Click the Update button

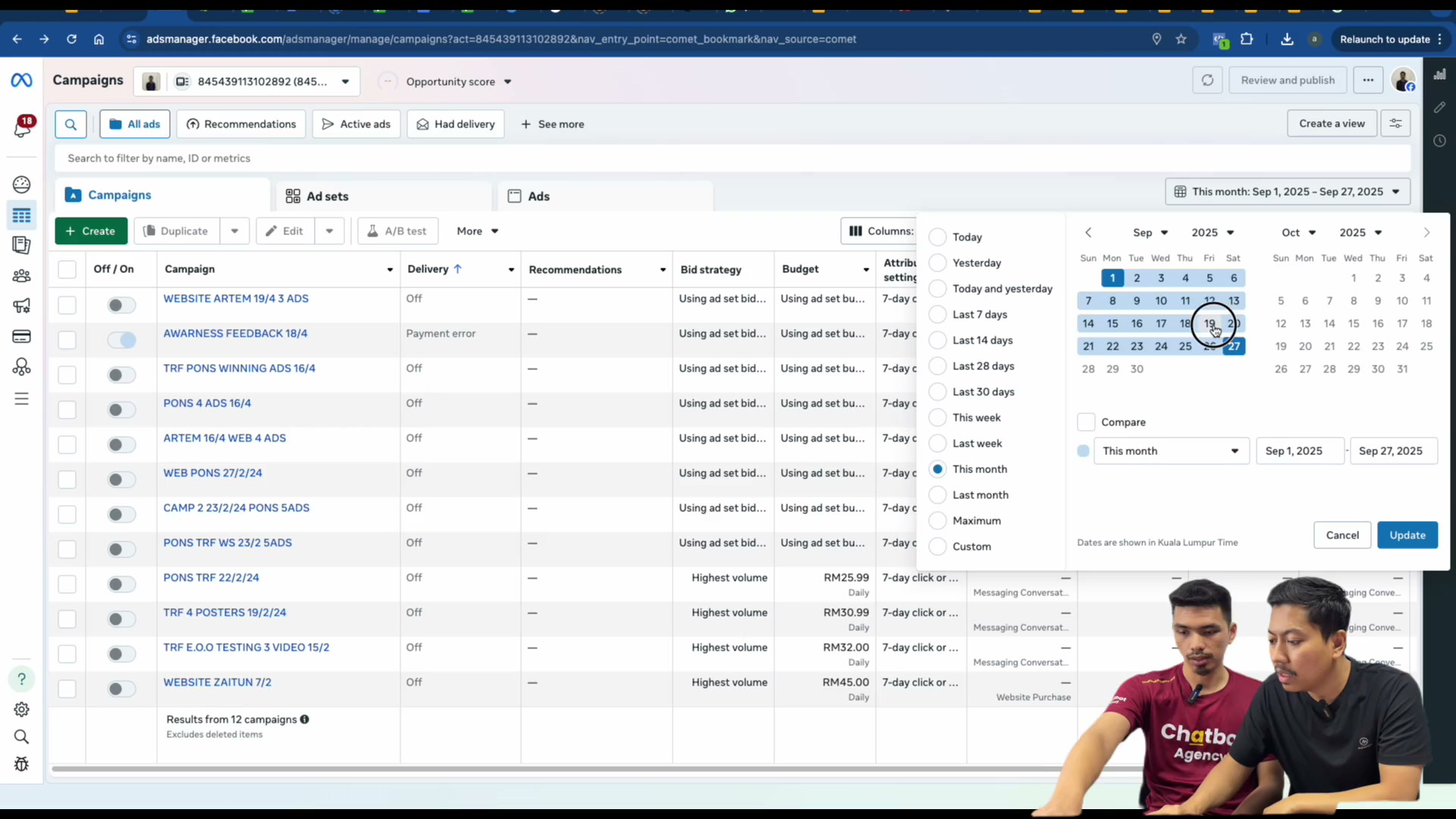pos(1407,535)
